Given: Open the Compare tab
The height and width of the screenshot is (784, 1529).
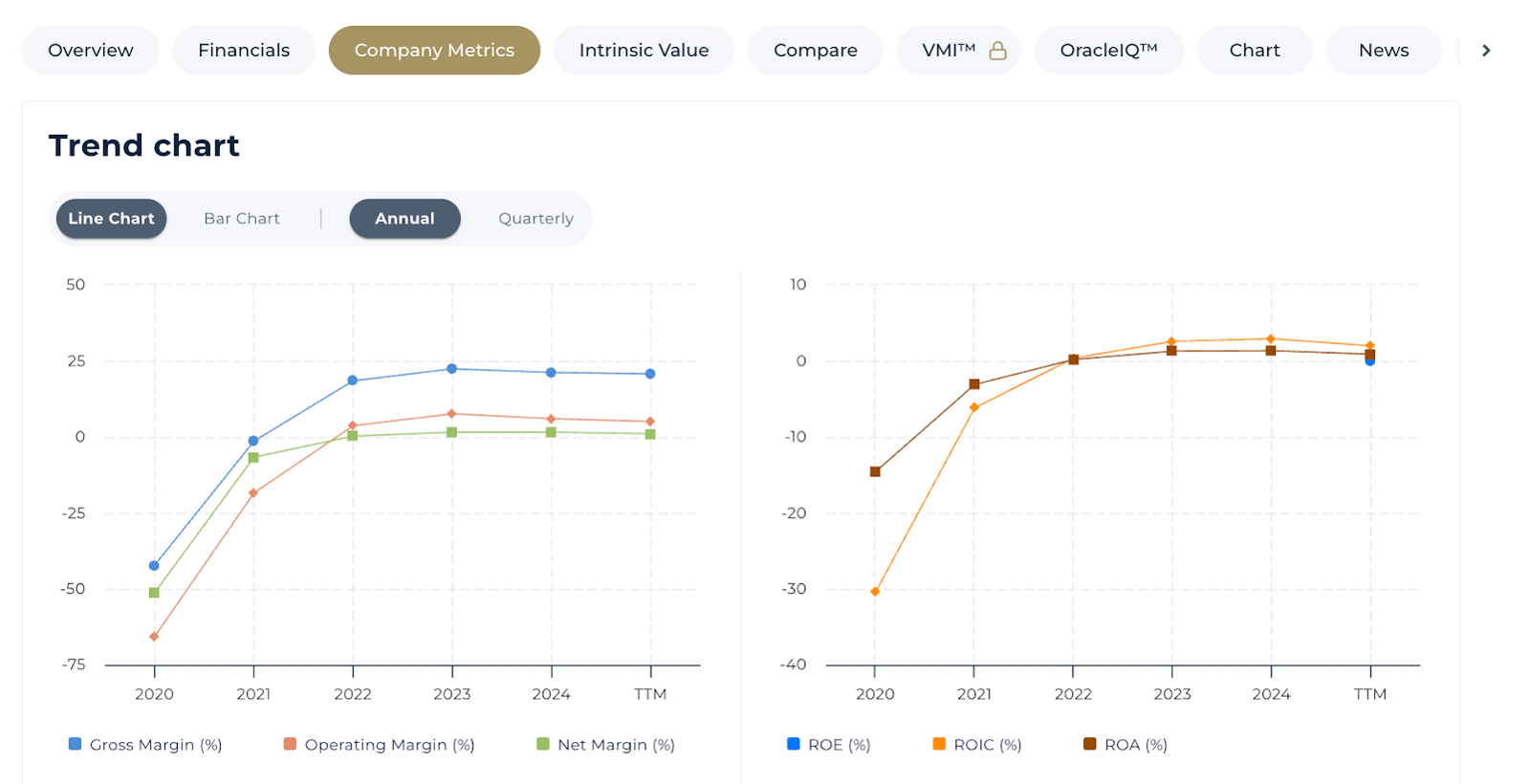Looking at the screenshot, I should point(815,51).
